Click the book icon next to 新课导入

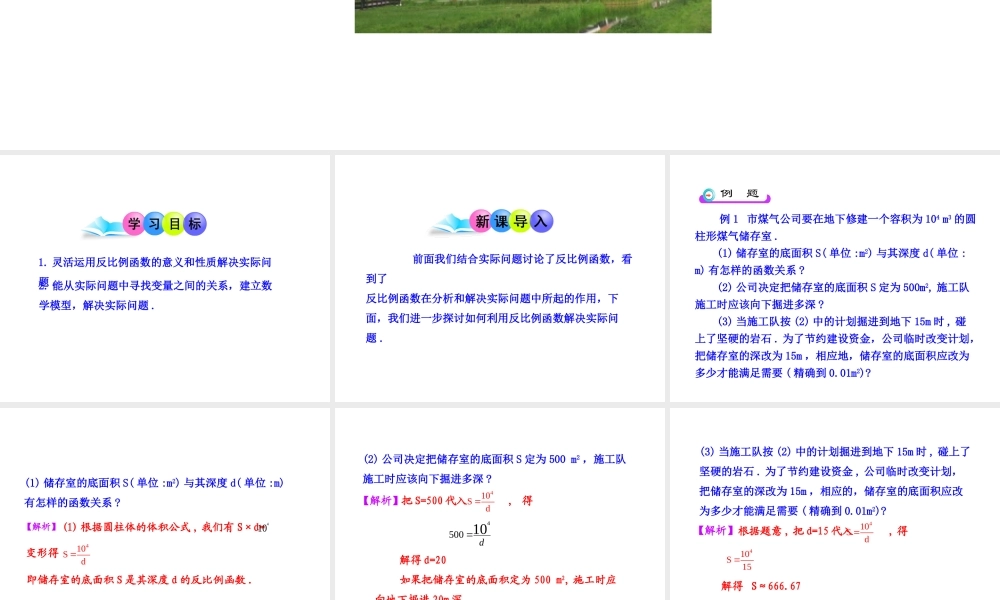(x=449, y=221)
